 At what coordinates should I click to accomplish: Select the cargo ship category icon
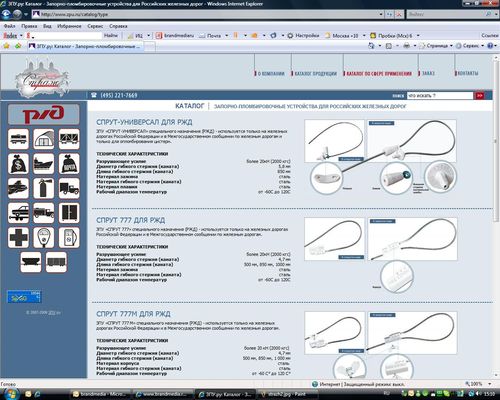[x=44, y=164]
